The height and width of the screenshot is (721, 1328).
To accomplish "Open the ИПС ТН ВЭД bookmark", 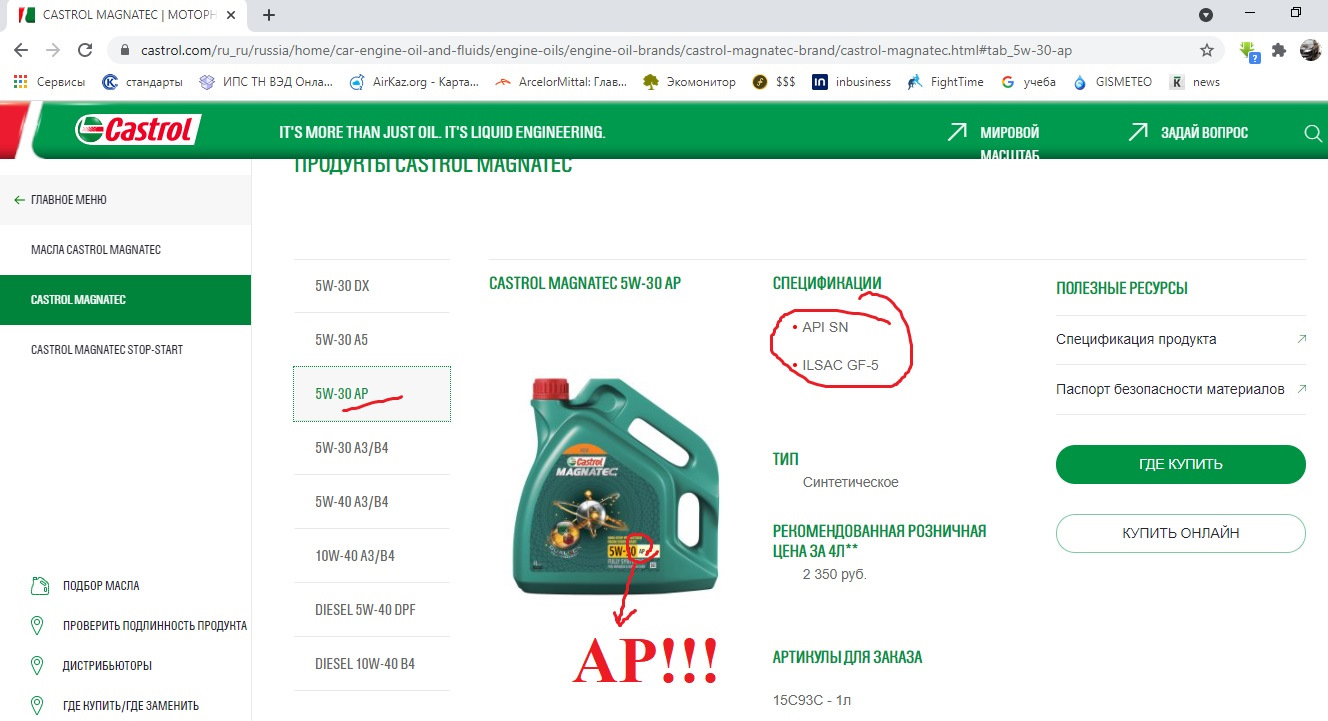I will [266, 82].
